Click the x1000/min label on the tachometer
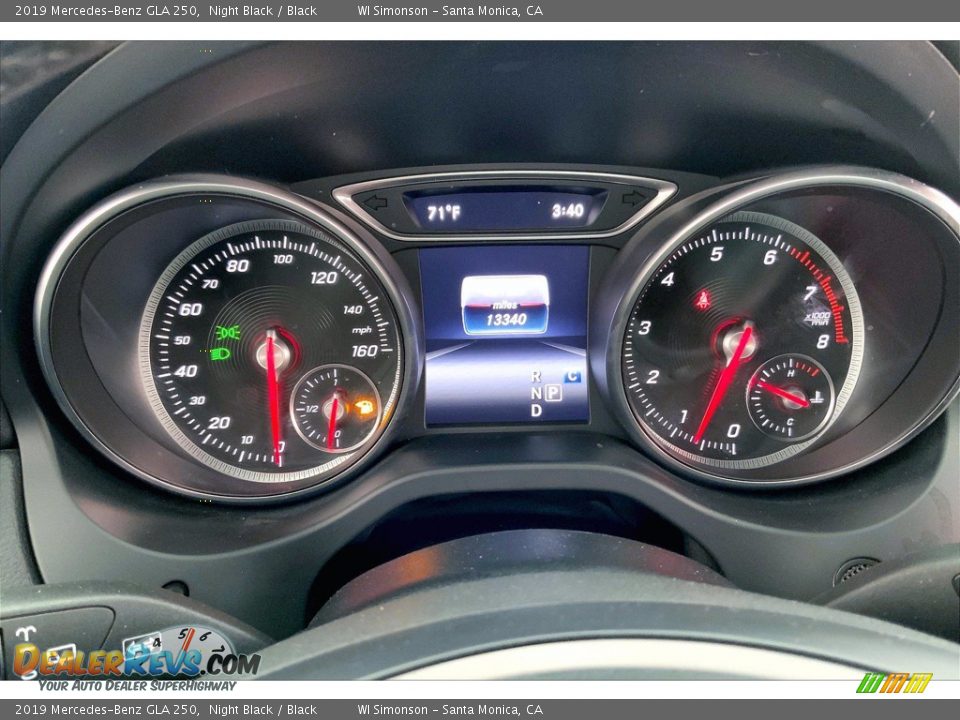960x720 pixels. pos(817,318)
